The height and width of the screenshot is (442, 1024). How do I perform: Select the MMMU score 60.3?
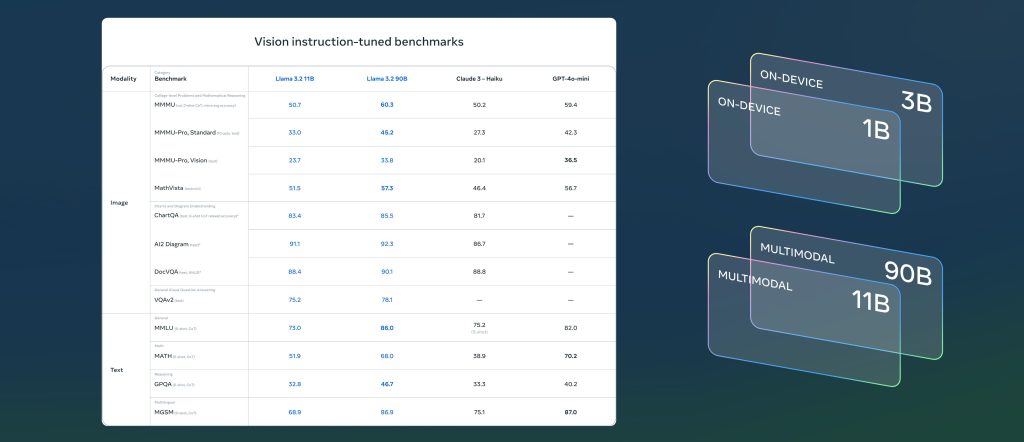pyautogui.click(x=387, y=104)
